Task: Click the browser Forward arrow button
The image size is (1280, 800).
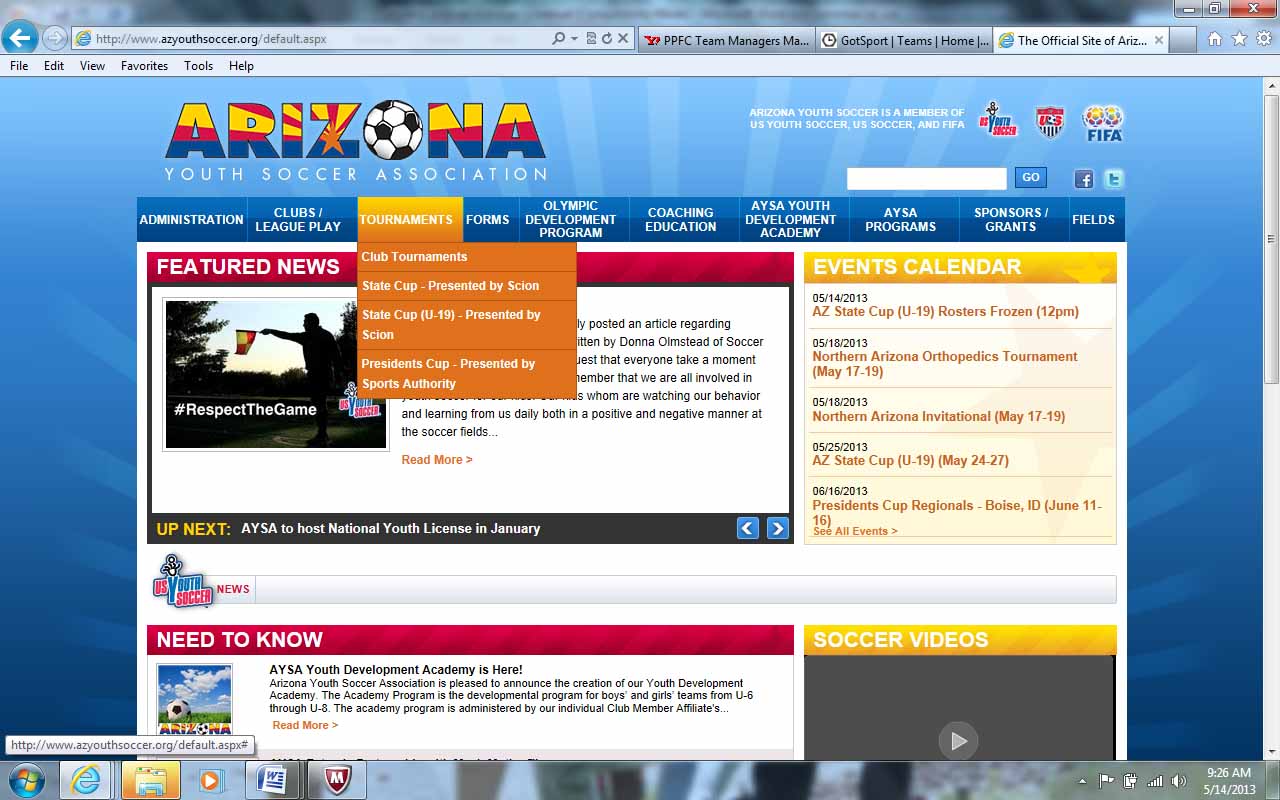Action: [x=54, y=39]
